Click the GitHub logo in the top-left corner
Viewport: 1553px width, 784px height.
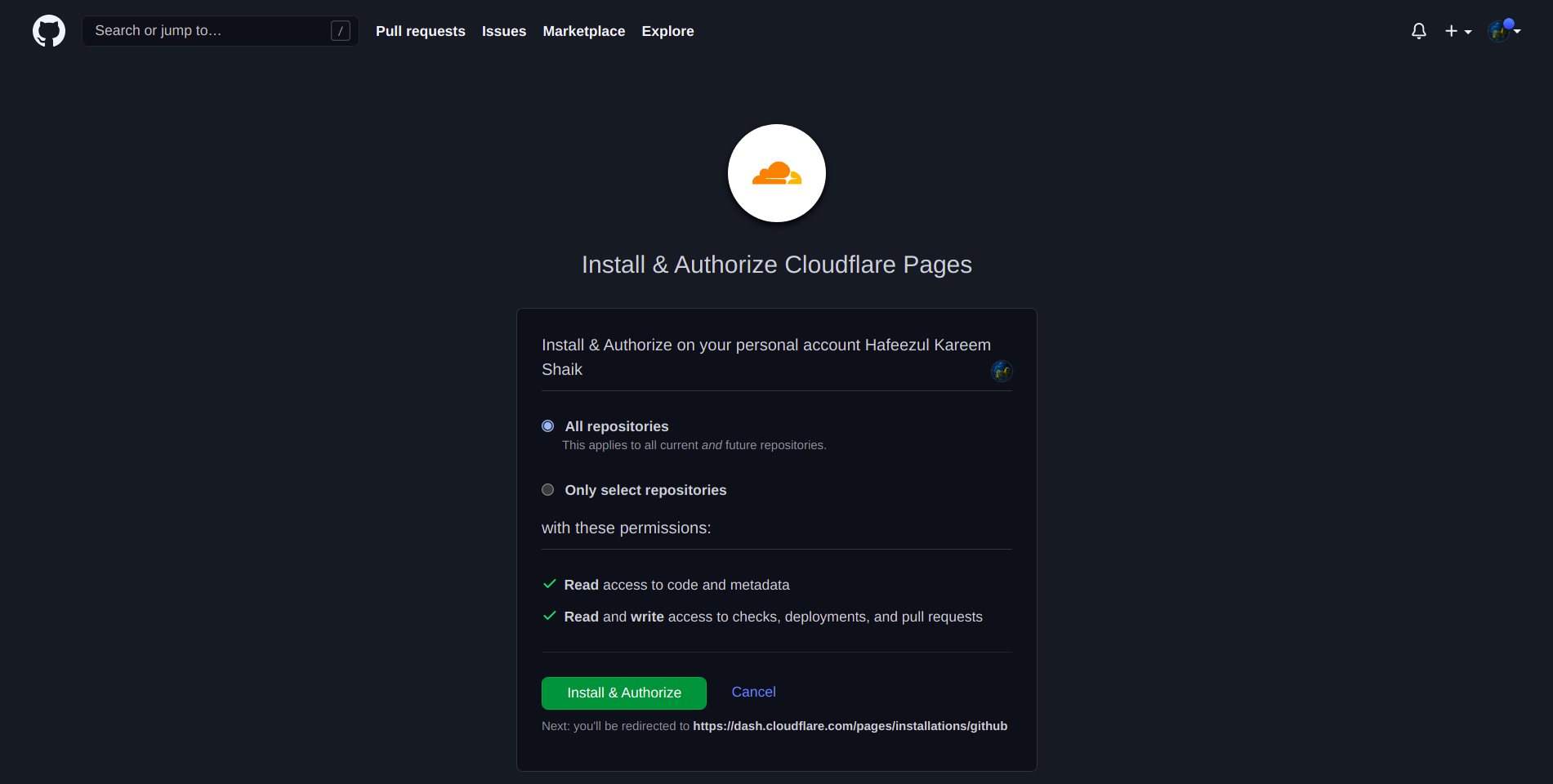48,30
